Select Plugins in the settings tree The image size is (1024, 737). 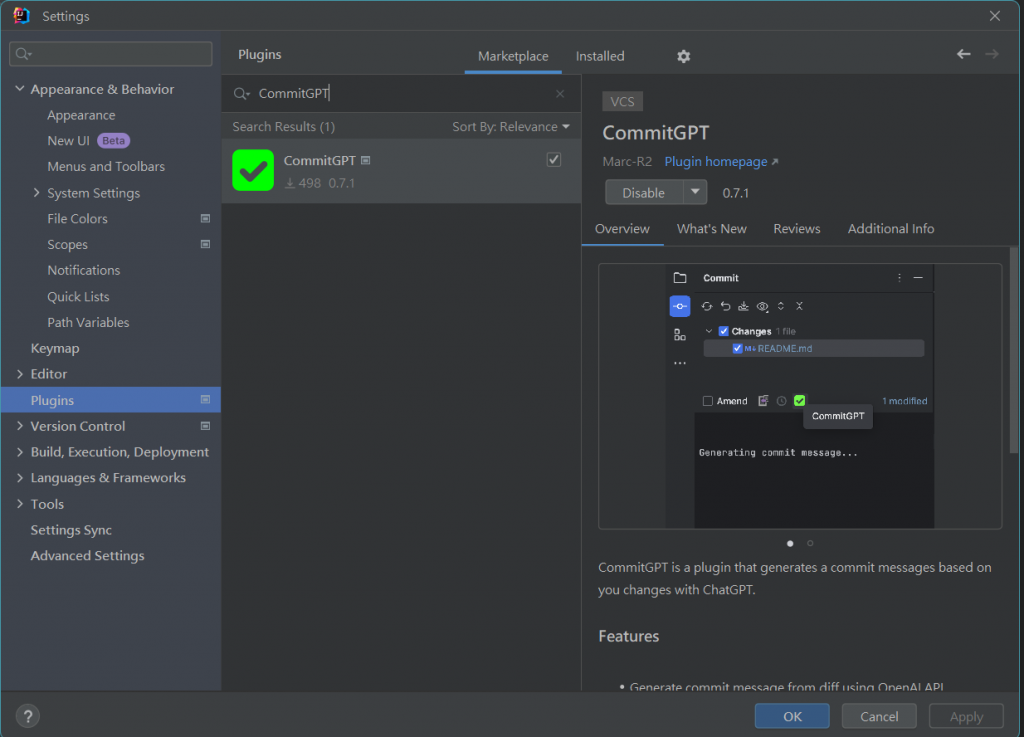pyautogui.click(x=110, y=400)
